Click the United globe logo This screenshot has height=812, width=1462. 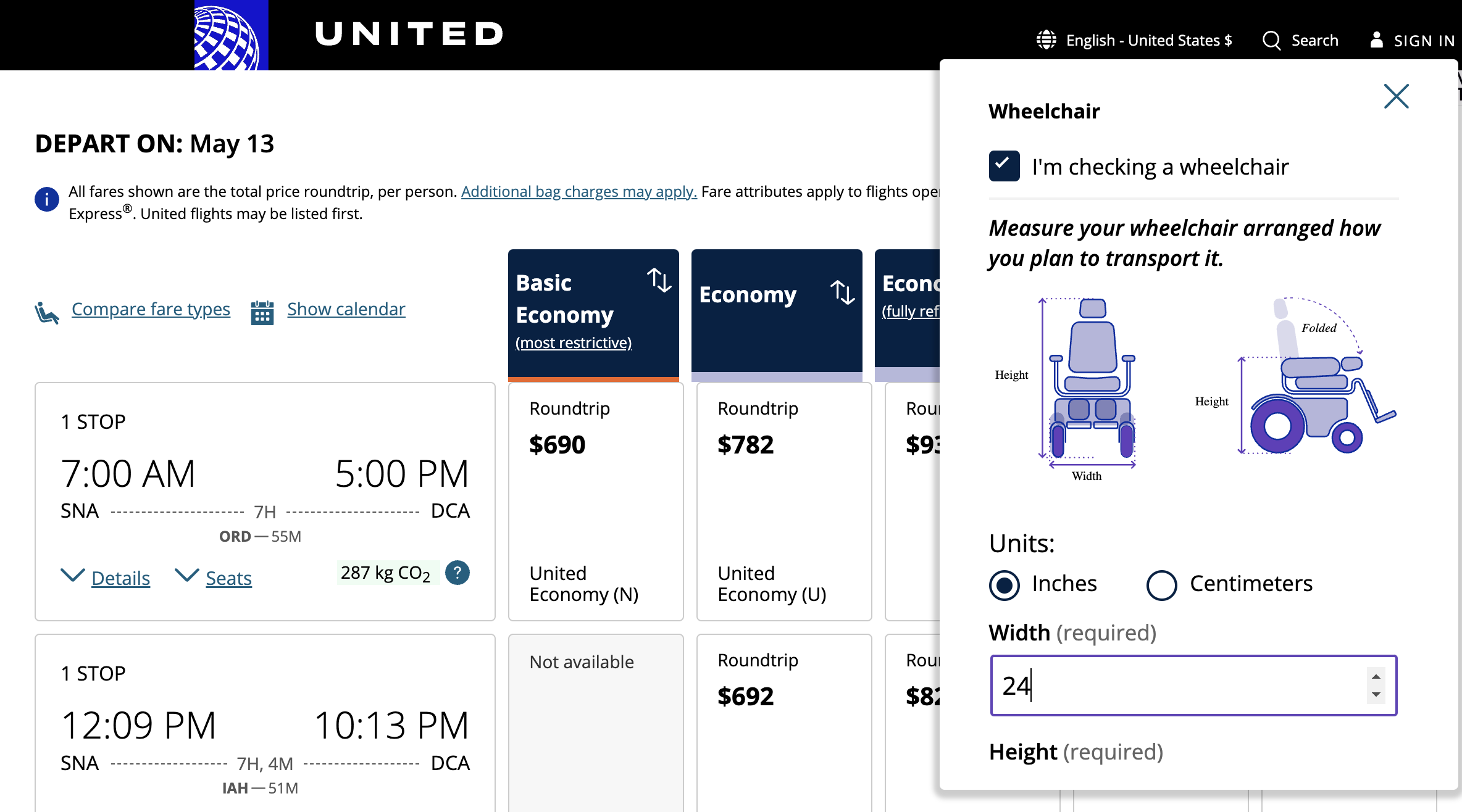click(230, 35)
